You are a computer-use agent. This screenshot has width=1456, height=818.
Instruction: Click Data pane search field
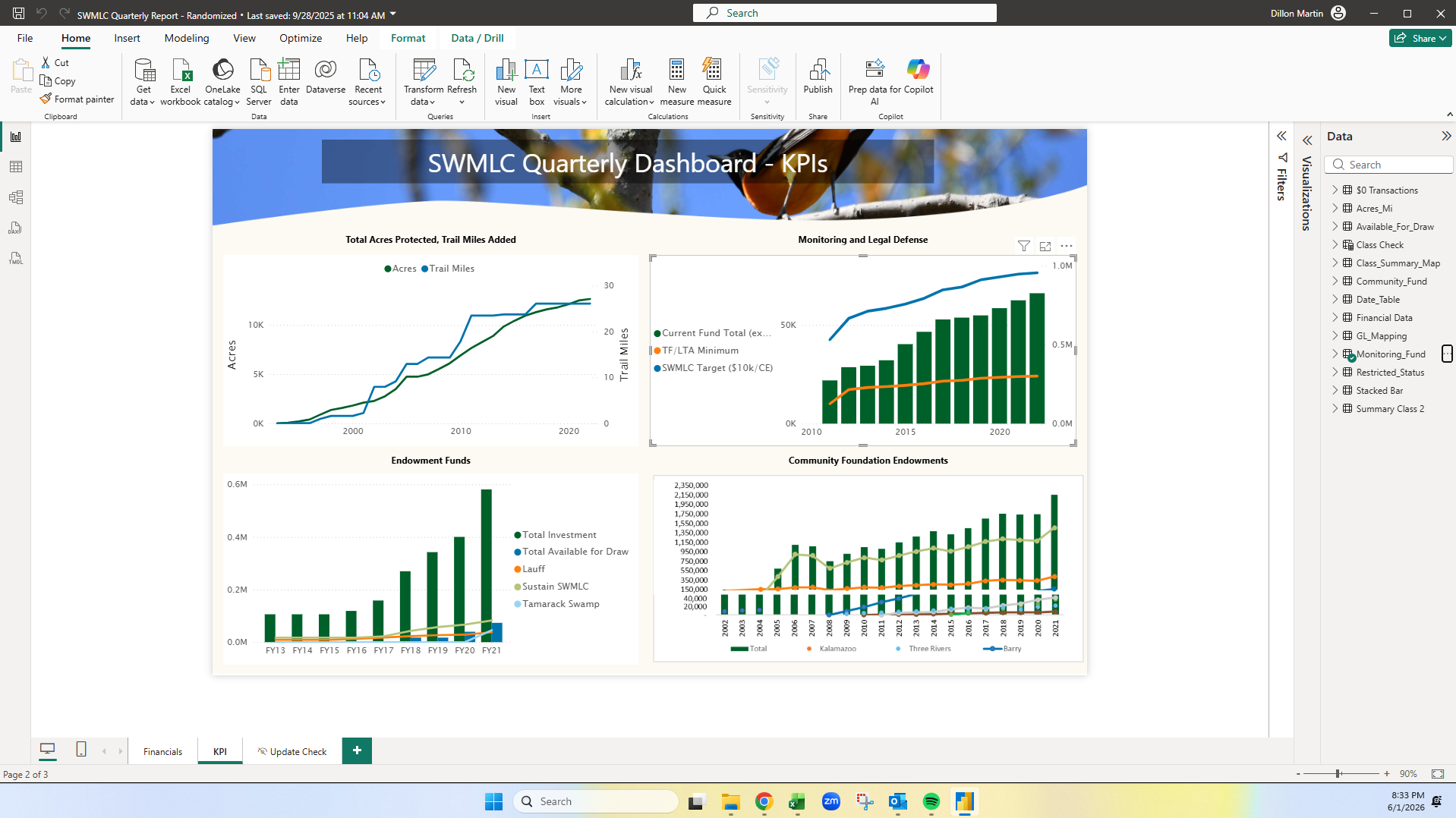[1388, 165]
